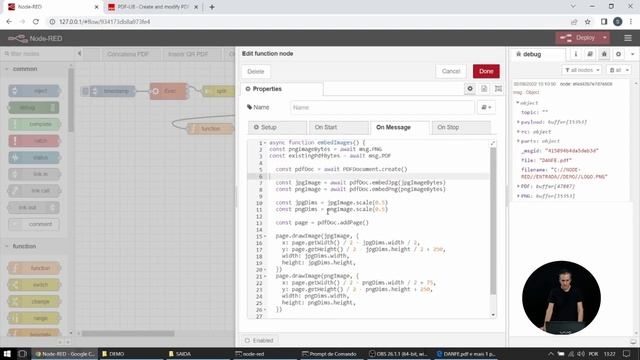640x360 pixels.
Task: Select the inject palette node
Action: pyautogui.click(x=34, y=91)
